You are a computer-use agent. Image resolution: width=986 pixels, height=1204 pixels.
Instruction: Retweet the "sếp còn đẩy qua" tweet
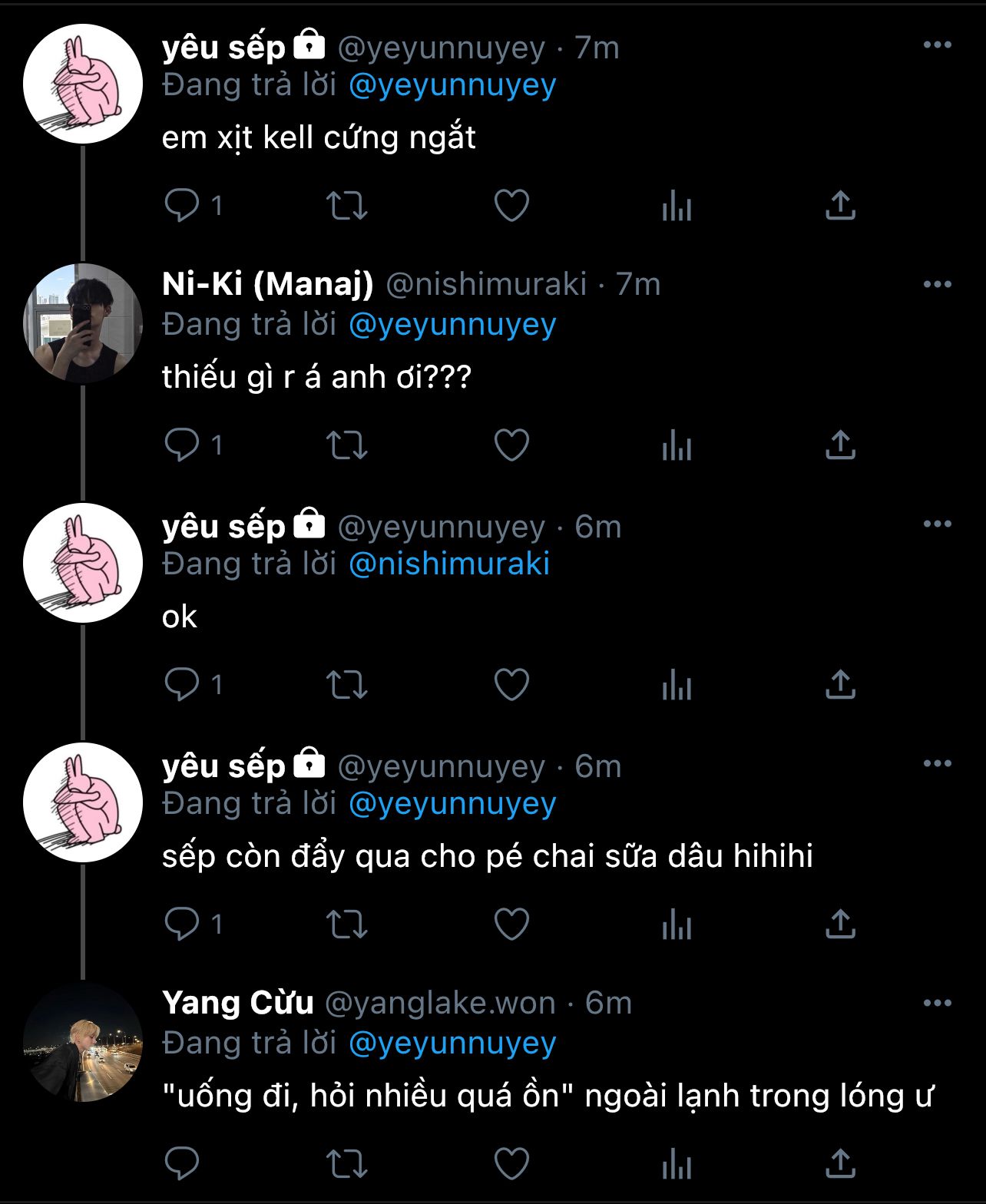pos(346,925)
